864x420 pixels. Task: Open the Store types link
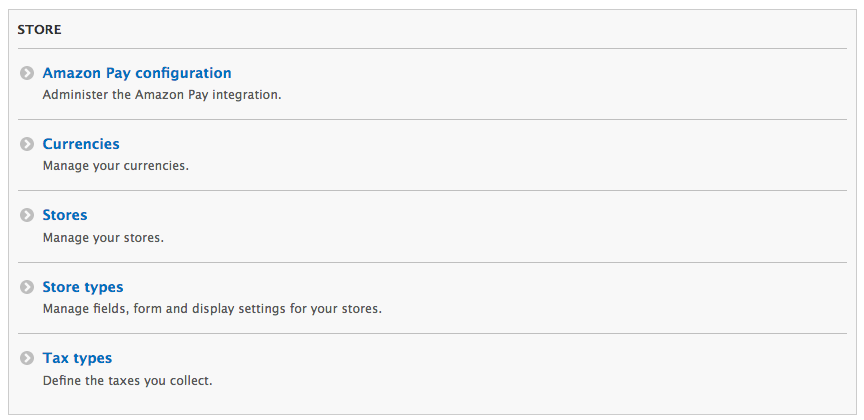[x=83, y=287]
